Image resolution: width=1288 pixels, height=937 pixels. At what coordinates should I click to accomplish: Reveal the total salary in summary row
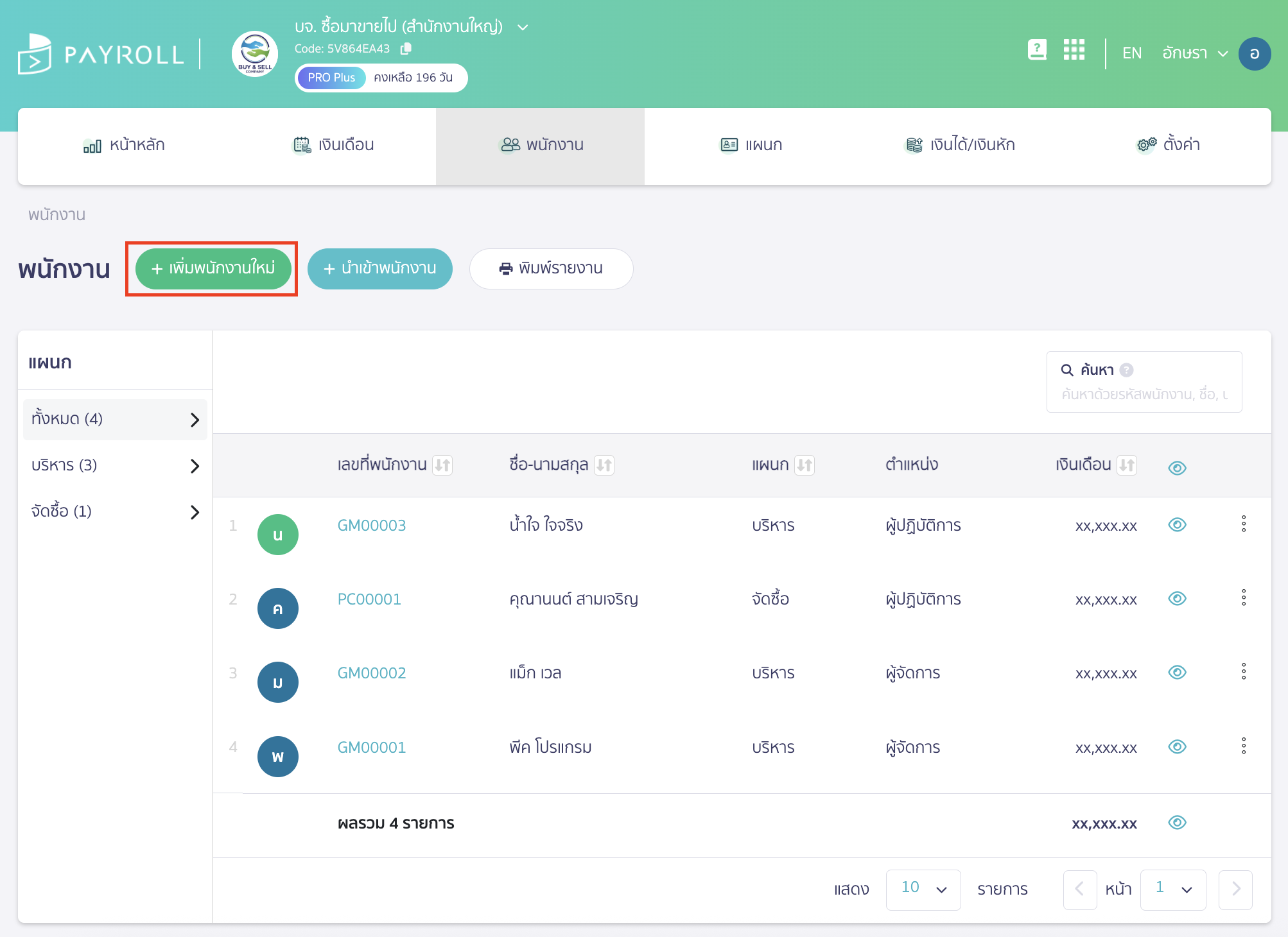coord(1177,823)
